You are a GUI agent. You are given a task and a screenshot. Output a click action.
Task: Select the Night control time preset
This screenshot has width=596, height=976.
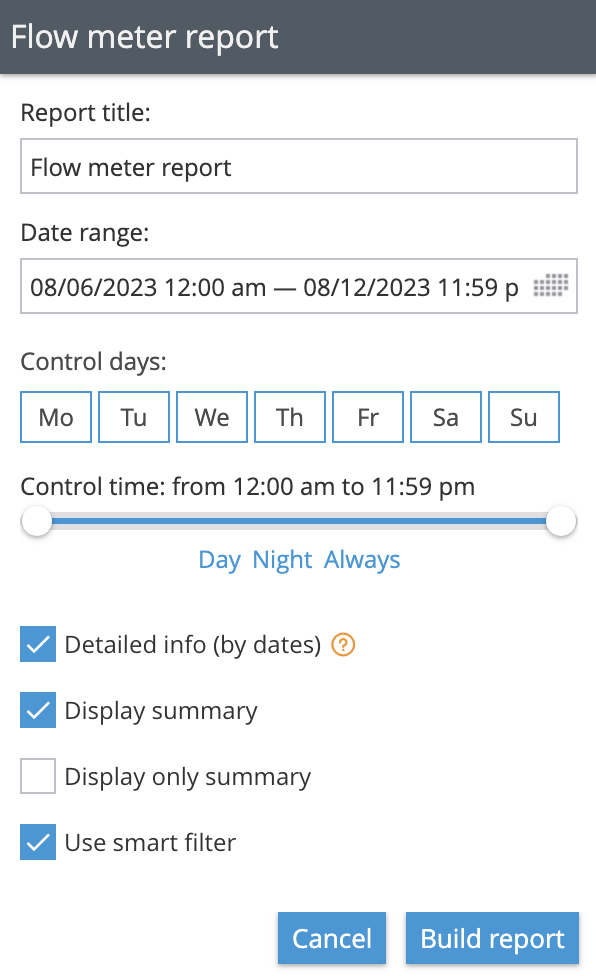282,560
